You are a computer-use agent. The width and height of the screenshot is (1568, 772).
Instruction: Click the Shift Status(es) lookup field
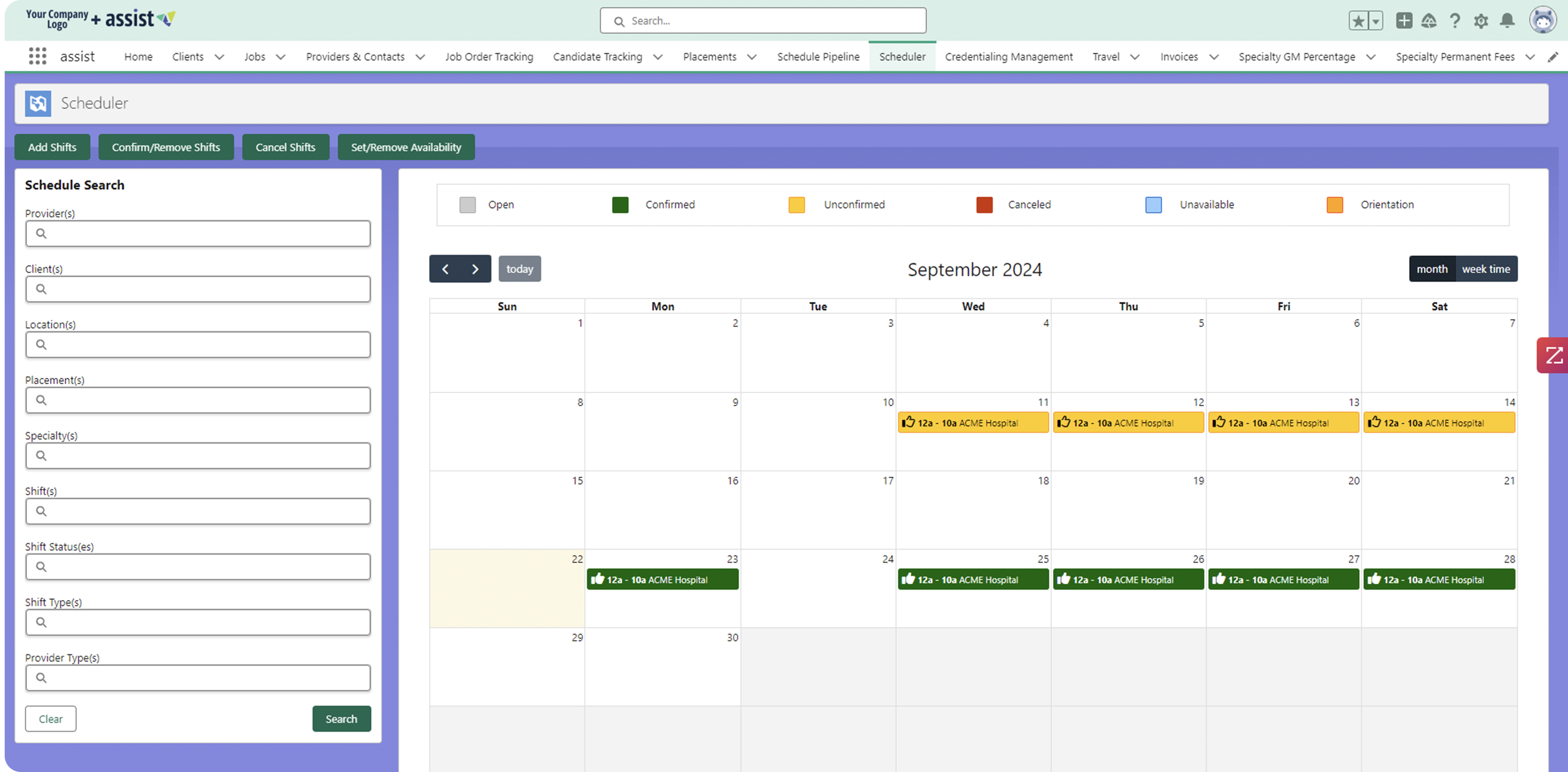198,566
